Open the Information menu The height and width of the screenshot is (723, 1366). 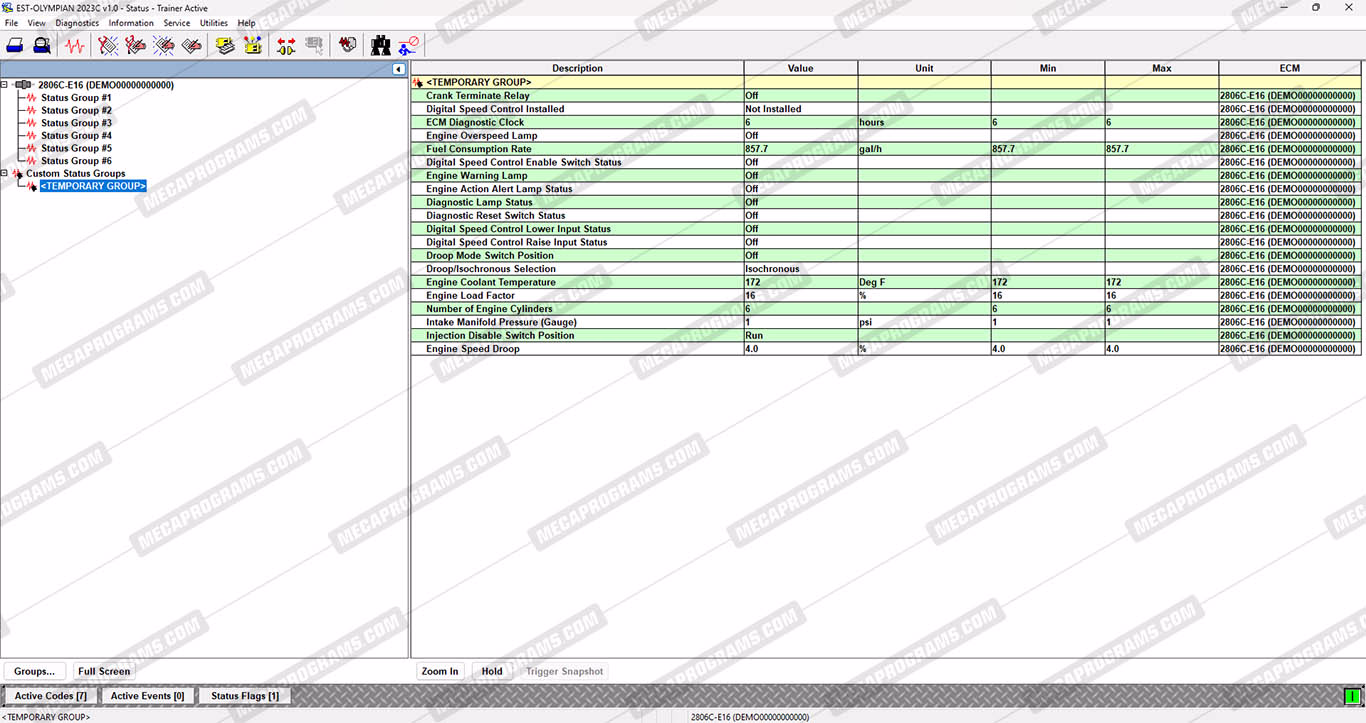point(131,23)
